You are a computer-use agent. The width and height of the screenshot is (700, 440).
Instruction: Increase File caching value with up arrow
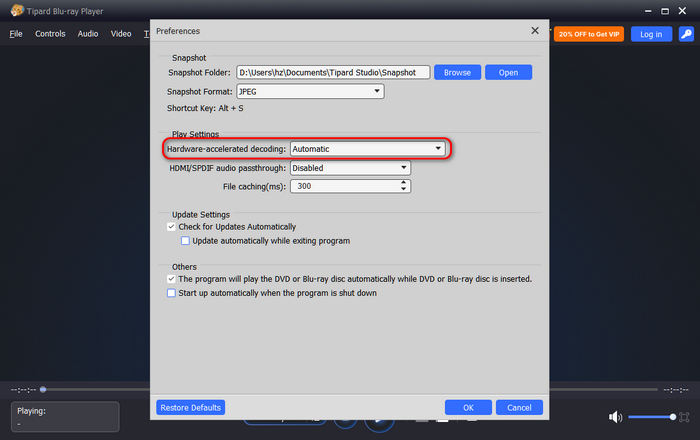[404, 183]
